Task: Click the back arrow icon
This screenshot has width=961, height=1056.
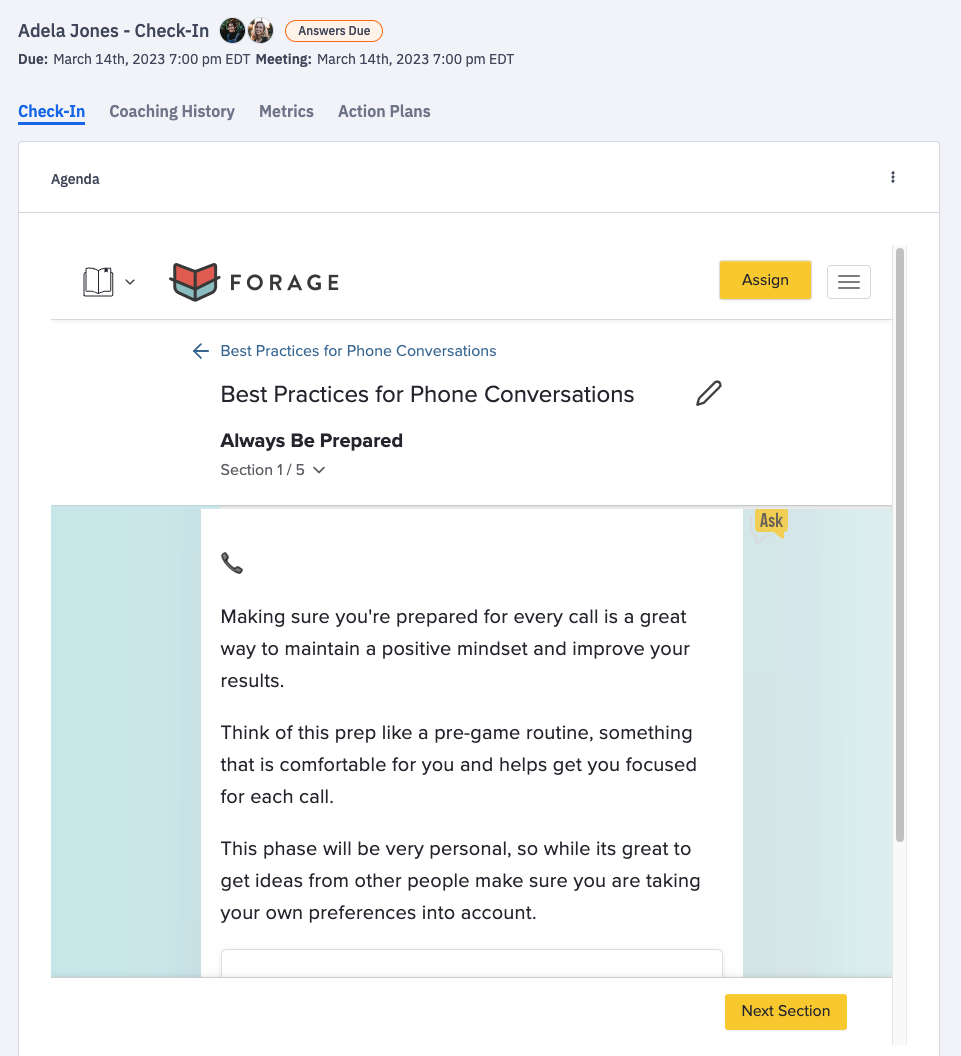Action: point(201,351)
